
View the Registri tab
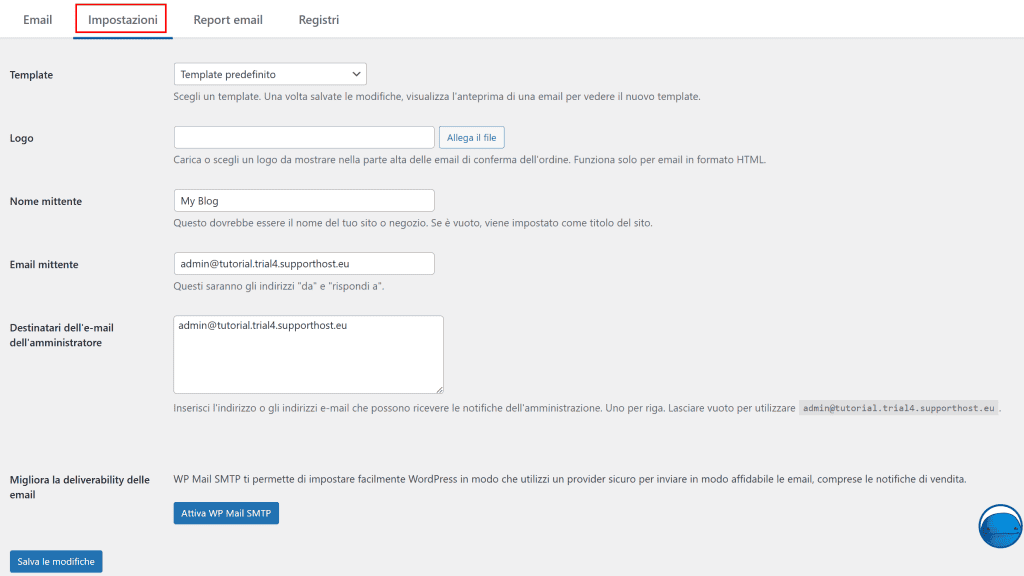click(x=318, y=19)
